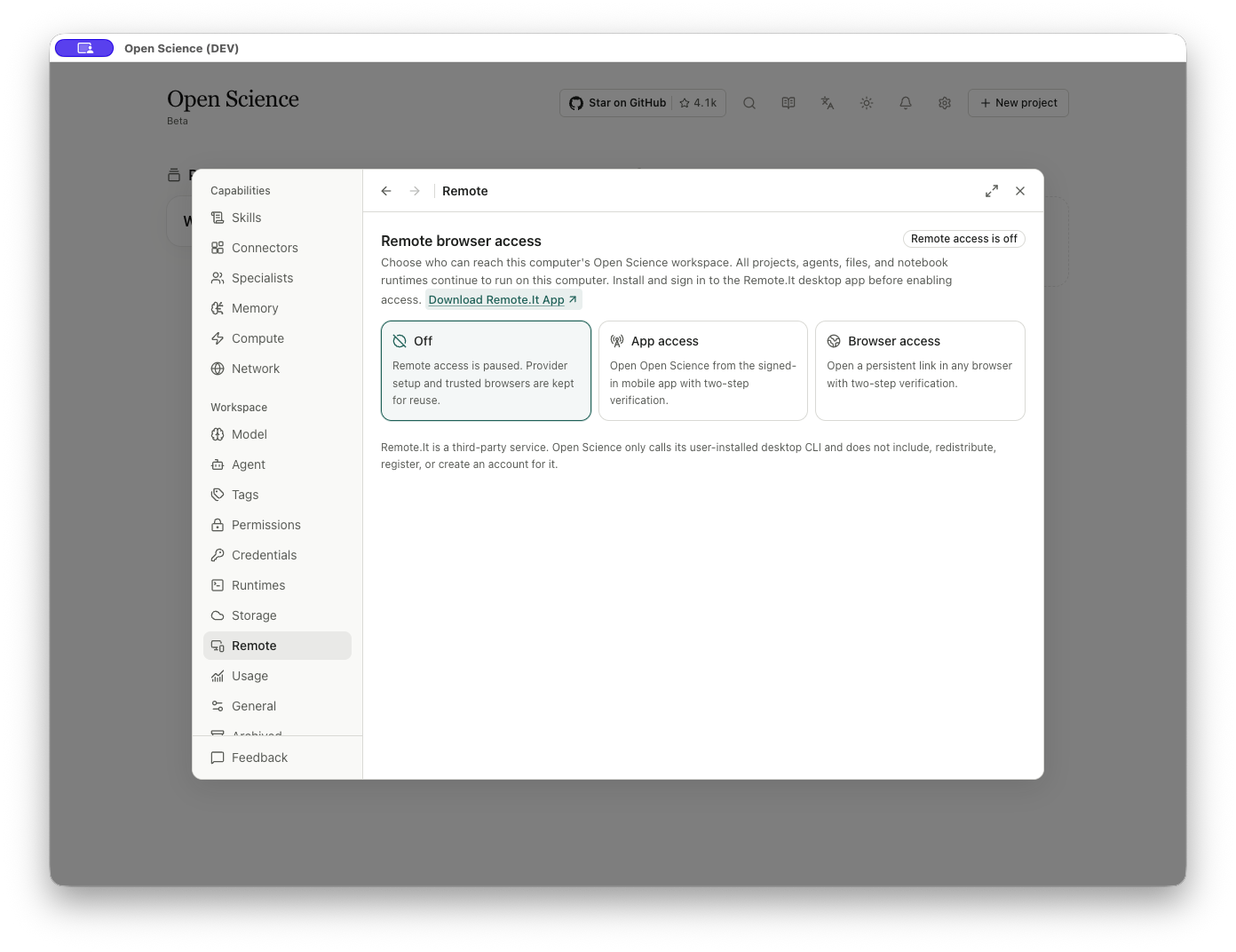Click the Remote browser access heading

tap(461, 241)
